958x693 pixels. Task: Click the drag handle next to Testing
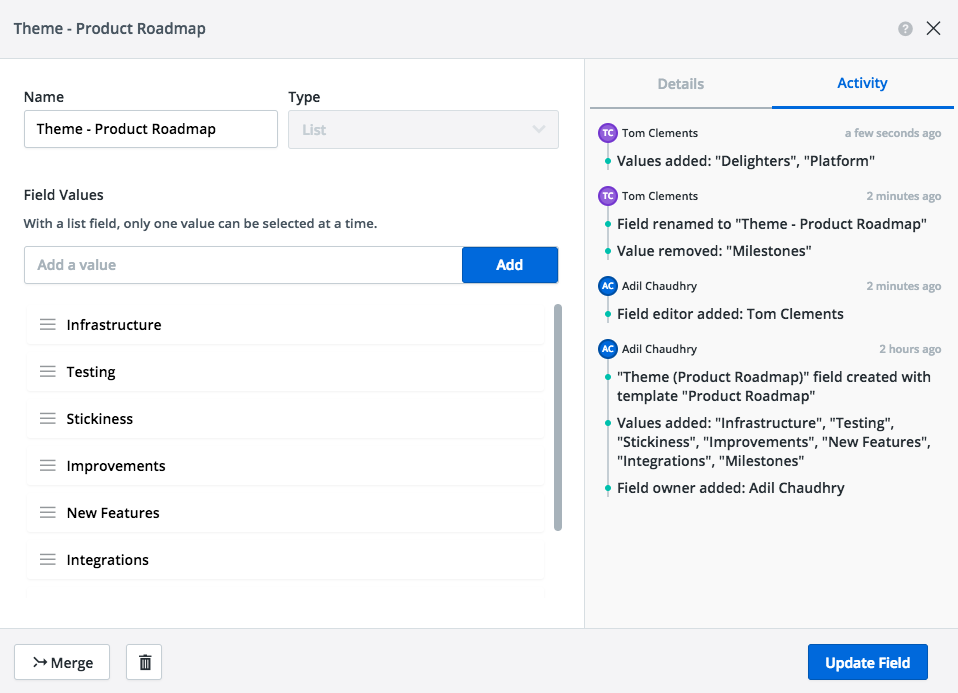47,372
